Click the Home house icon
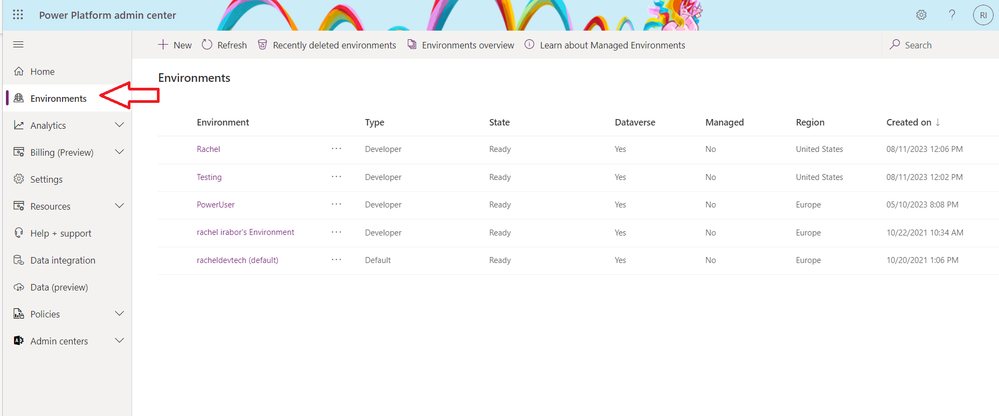Image resolution: width=999 pixels, height=416 pixels. 18,71
